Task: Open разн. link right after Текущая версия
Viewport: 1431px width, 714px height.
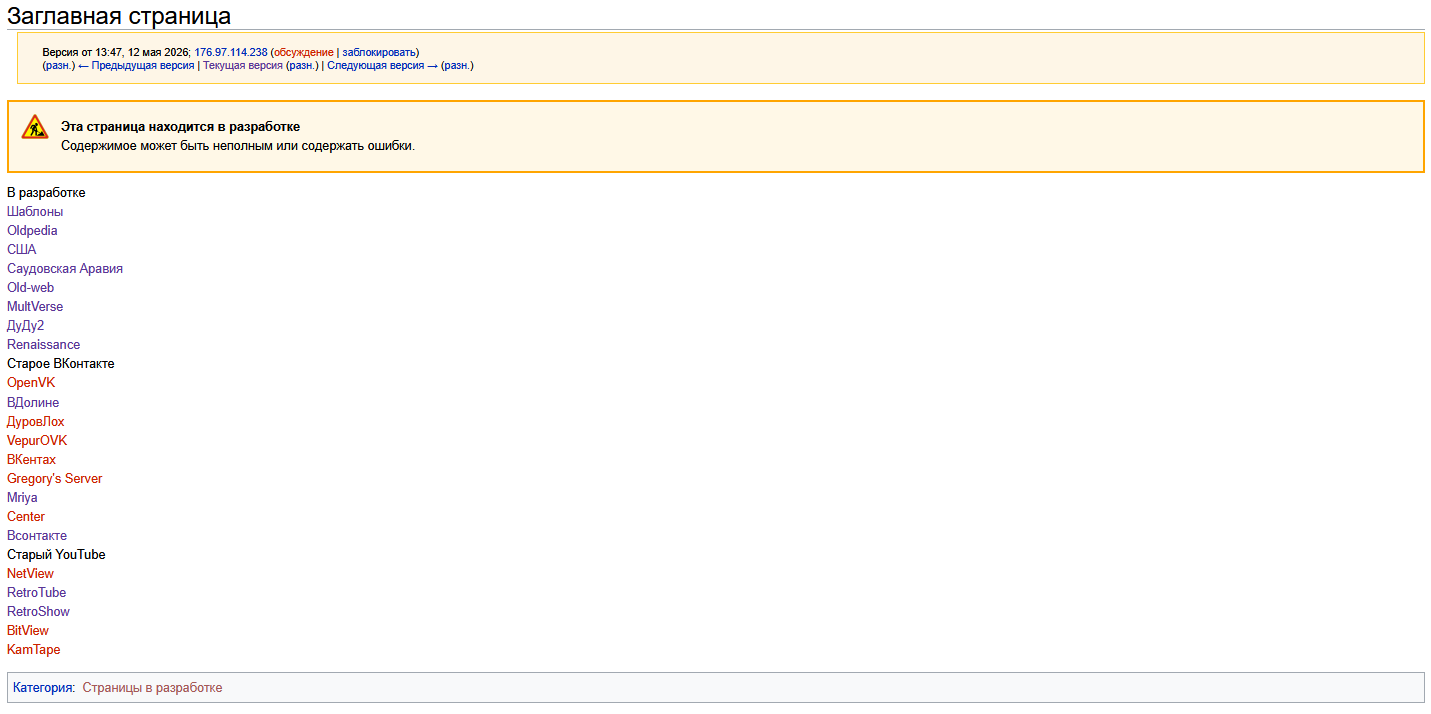Action: (x=302, y=65)
